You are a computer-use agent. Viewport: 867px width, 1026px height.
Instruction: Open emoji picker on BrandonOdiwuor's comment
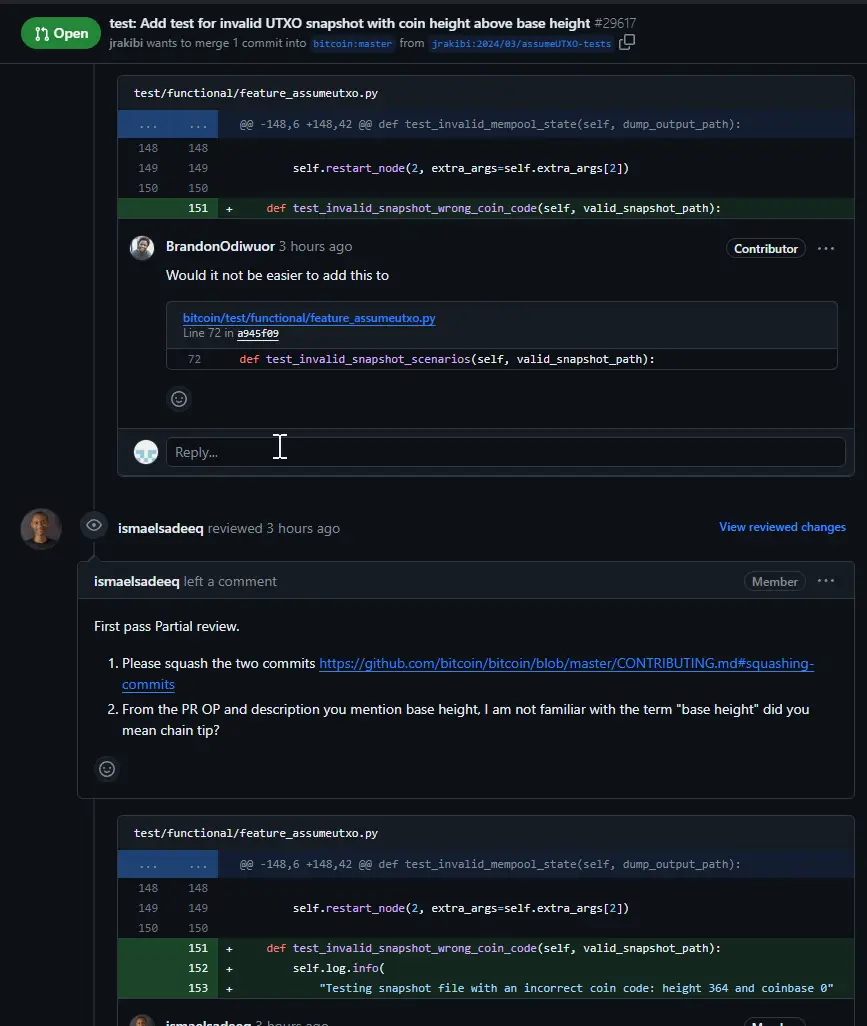178,399
